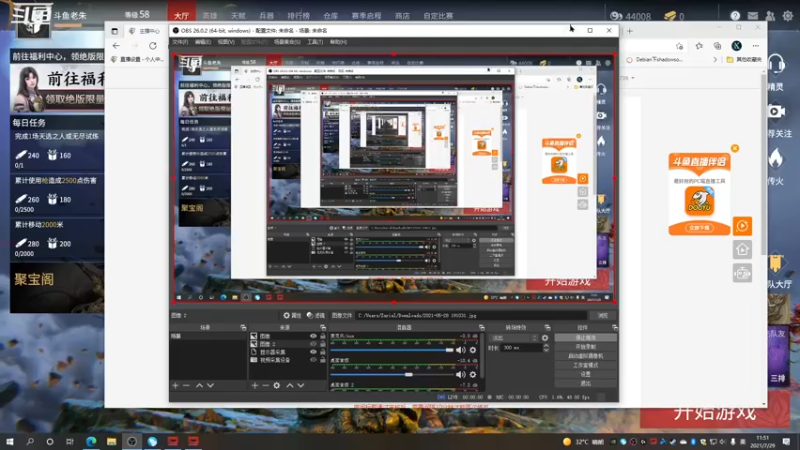This screenshot has height=450, width=800.
Task: Move scene down with the scenes panel arrow
Action: click(210, 386)
